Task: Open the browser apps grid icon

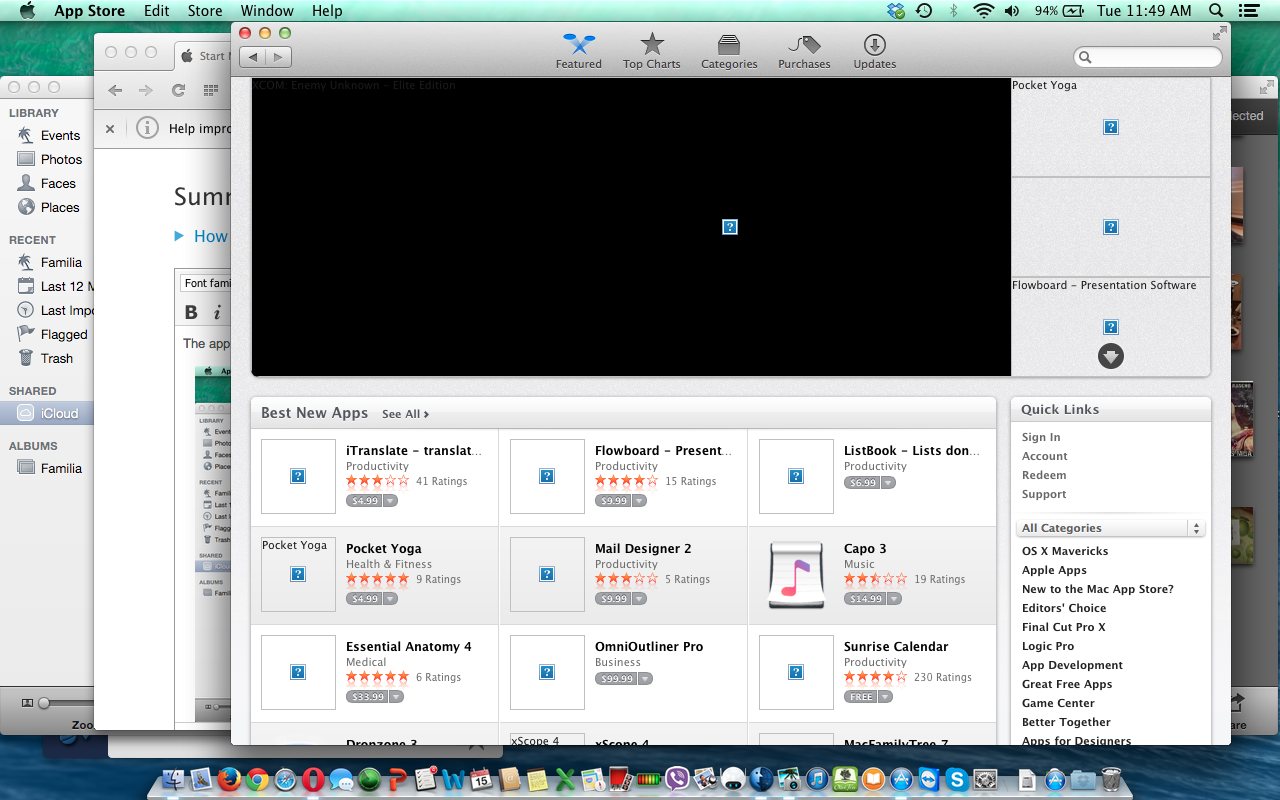Action: coord(210,90)
